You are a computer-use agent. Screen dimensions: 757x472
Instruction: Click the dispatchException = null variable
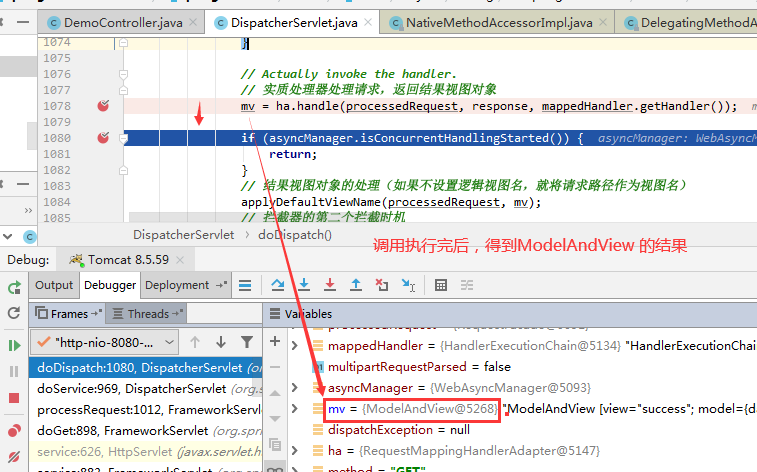click(398, 430)
